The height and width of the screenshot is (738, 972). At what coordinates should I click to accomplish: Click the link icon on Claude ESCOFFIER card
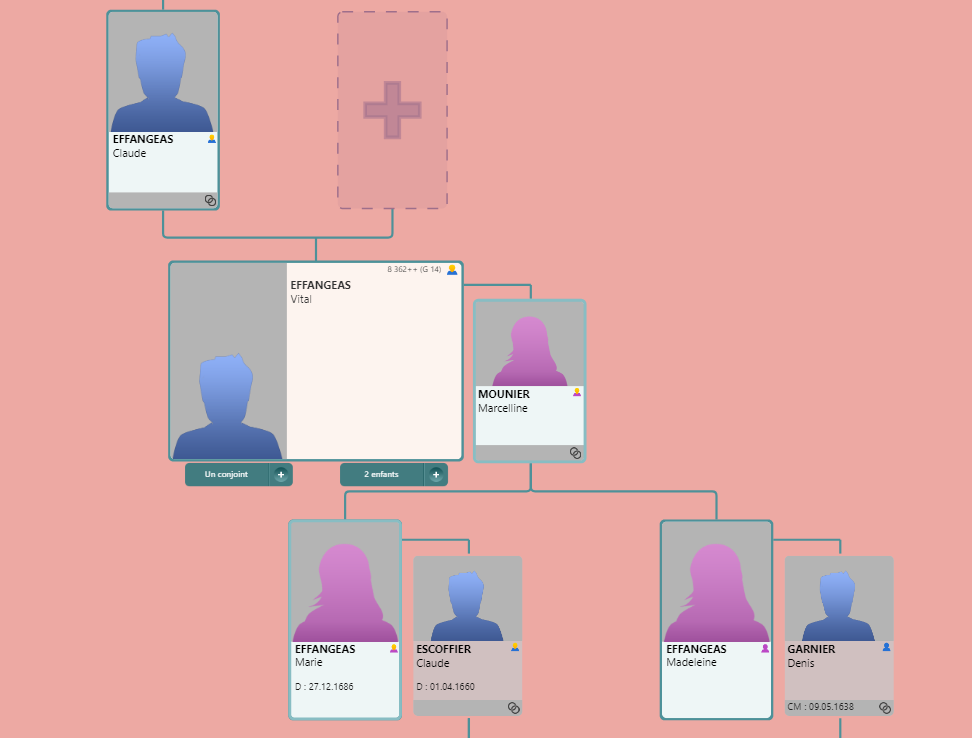point(513,707)
